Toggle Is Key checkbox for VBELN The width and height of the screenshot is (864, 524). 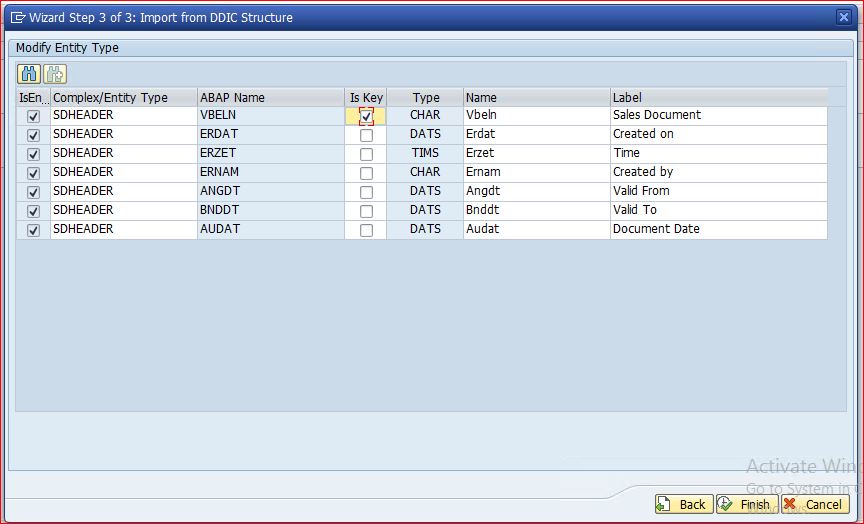click(366, 116)
